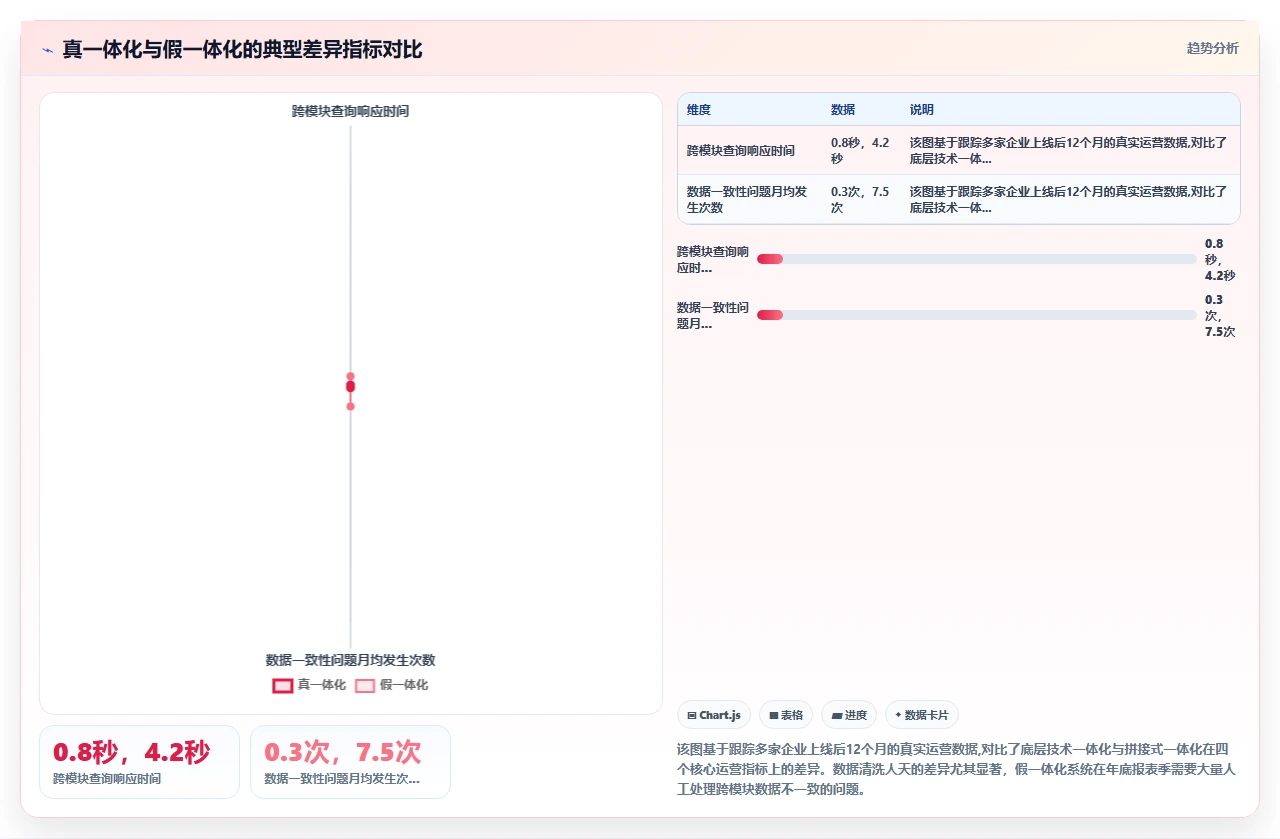Screen dimensions: 1280x839
Task: Click the 0.3次，7.5次 data card
Action: [350, 762]
